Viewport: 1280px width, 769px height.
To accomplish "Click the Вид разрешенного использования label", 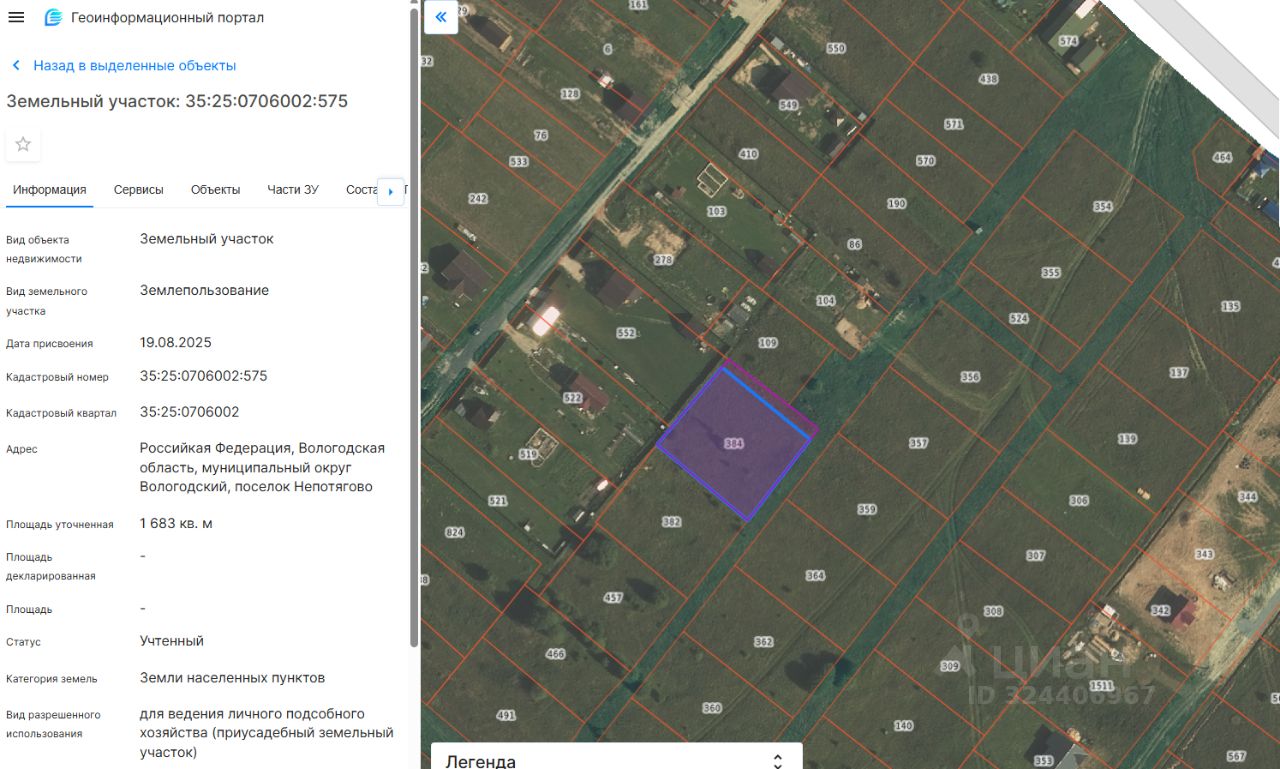I will [x=54, y=724].
